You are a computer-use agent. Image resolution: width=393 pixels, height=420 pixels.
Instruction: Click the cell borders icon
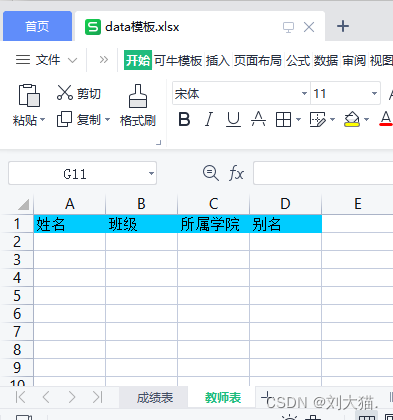(283, 119)
